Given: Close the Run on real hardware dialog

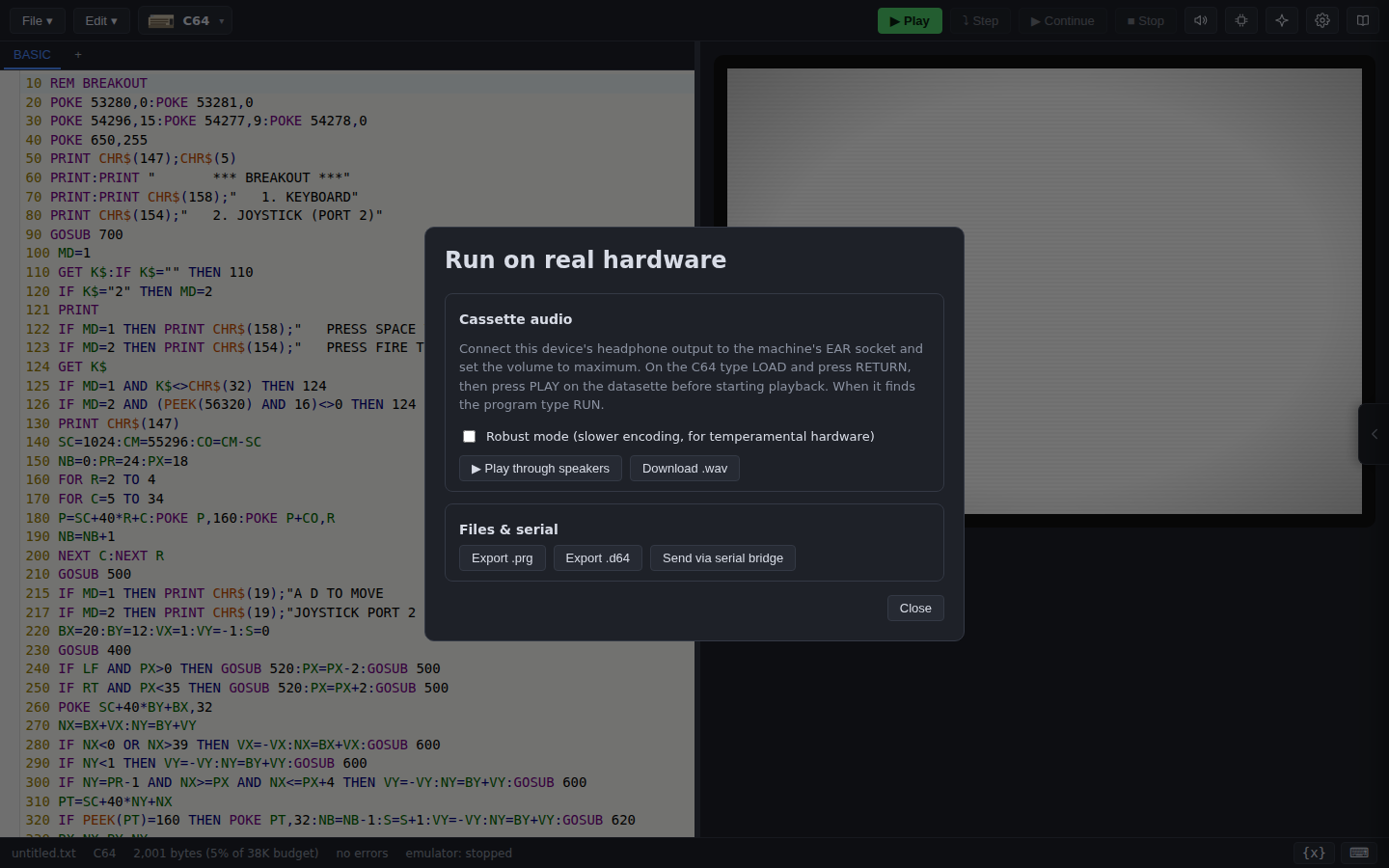Looking at the screenshot, I should tap(915, 609).
